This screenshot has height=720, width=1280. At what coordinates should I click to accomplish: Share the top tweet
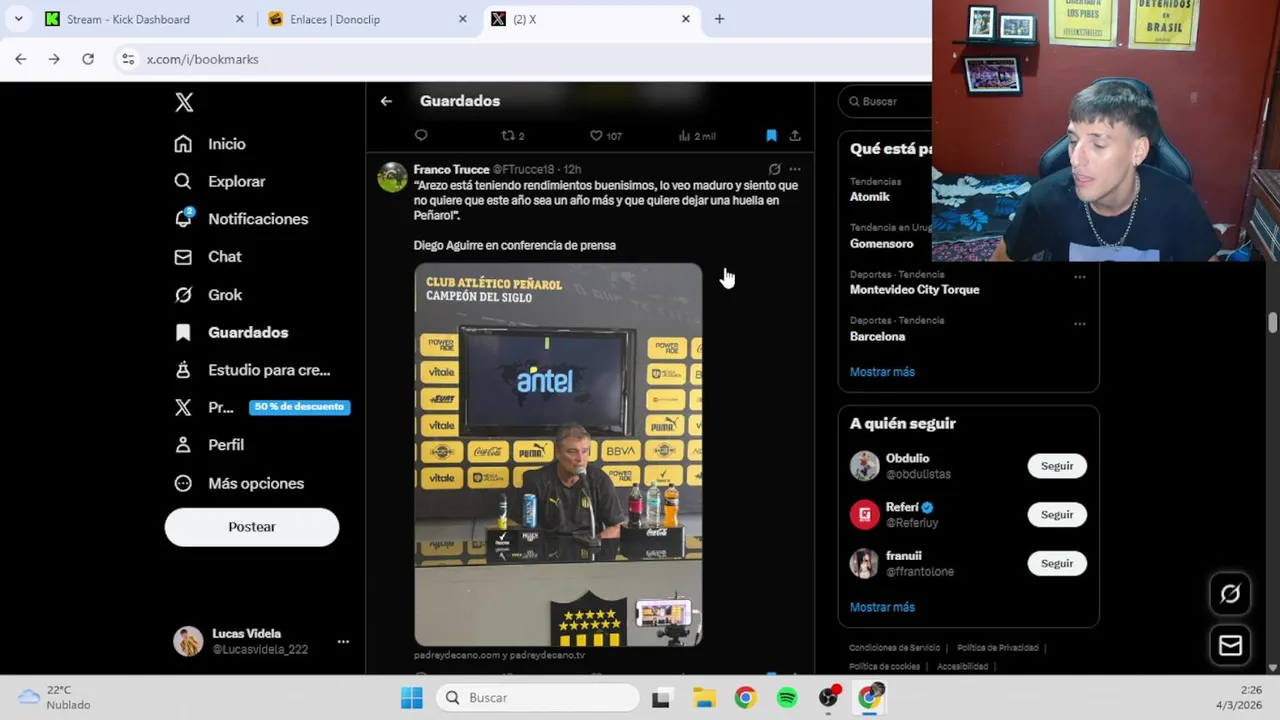tap(795, 135)
